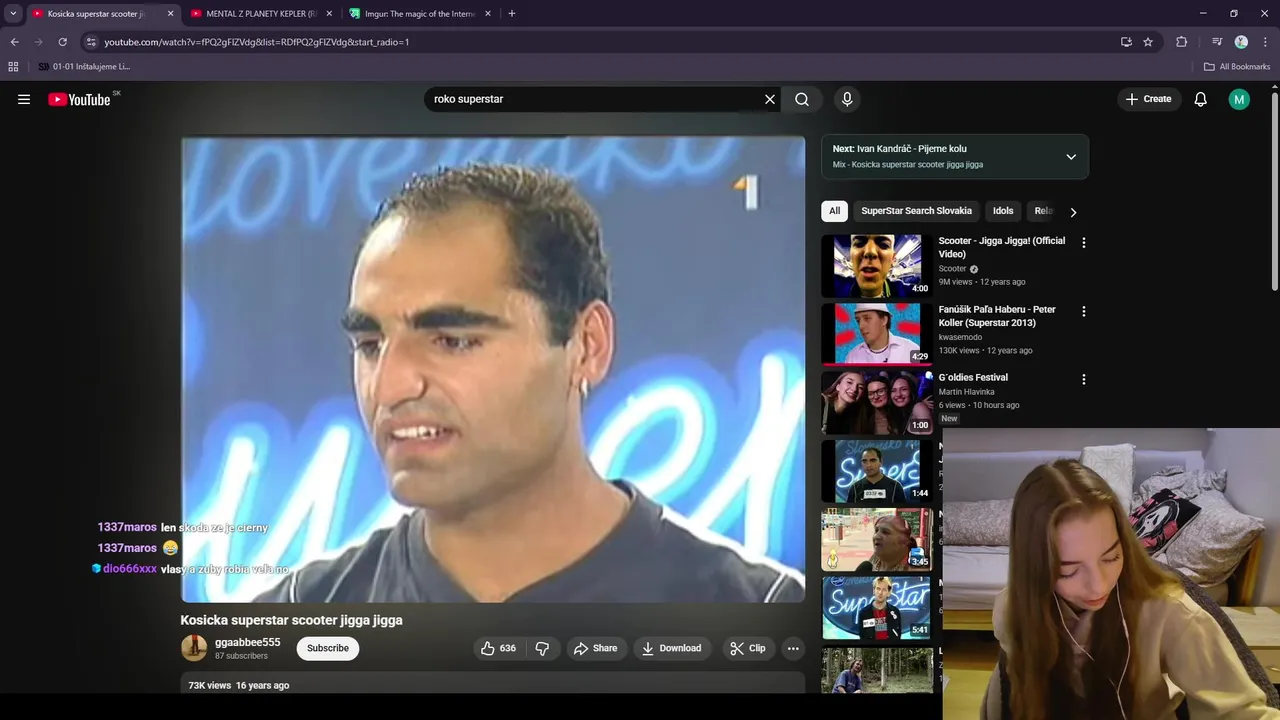The height and width of the screenshot is (720, 1280).
Task: View site information icon in address bar
Action: click(x=91, y=42)
